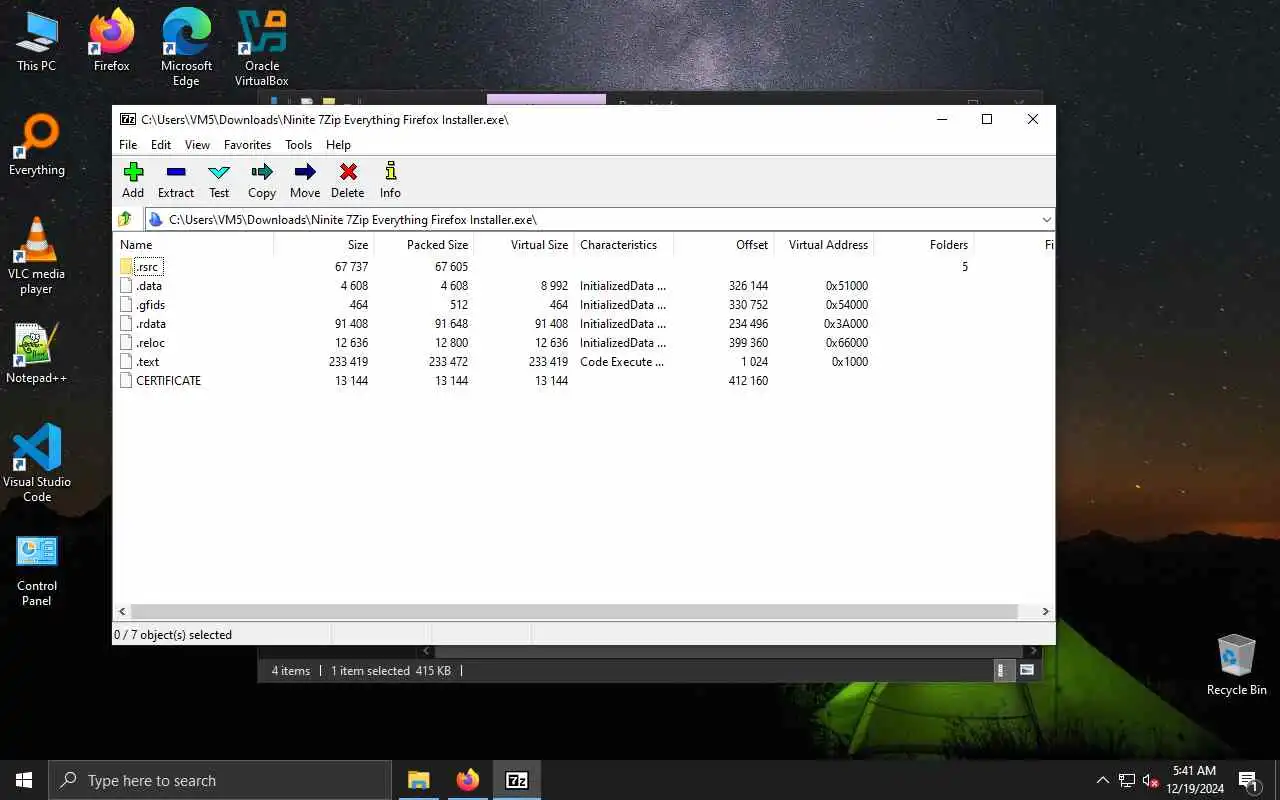Open the Help menu
Screen dimensions: 1280x800
[338, 145]
